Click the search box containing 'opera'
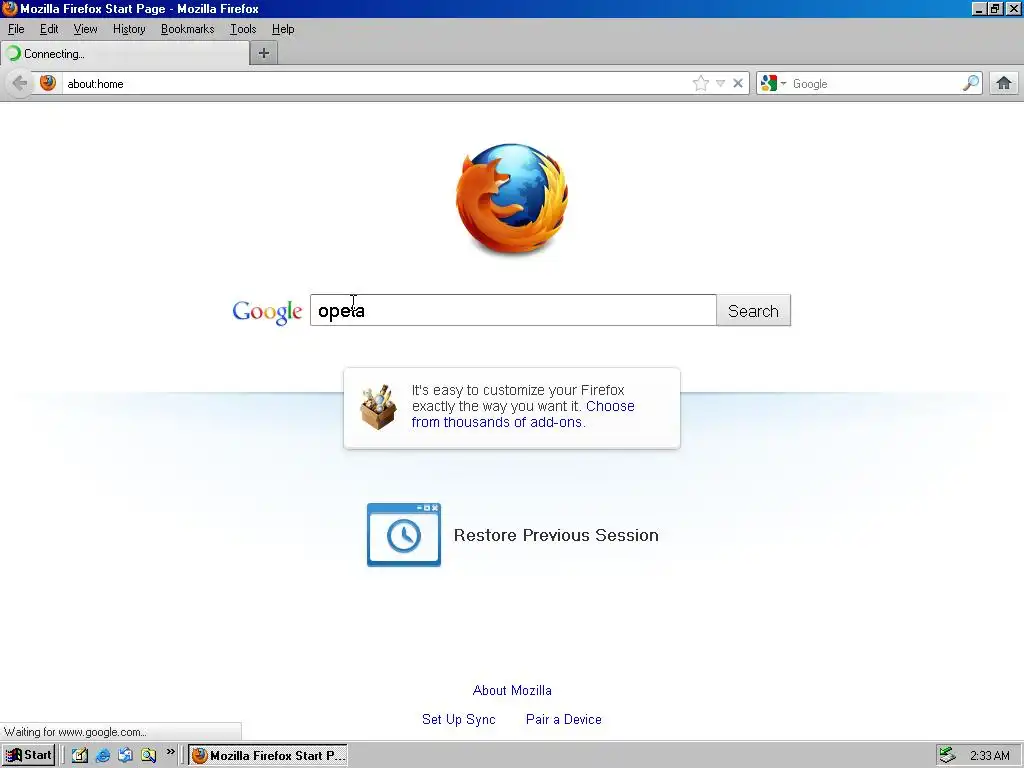1024x768 pixels. coord(513,310)
